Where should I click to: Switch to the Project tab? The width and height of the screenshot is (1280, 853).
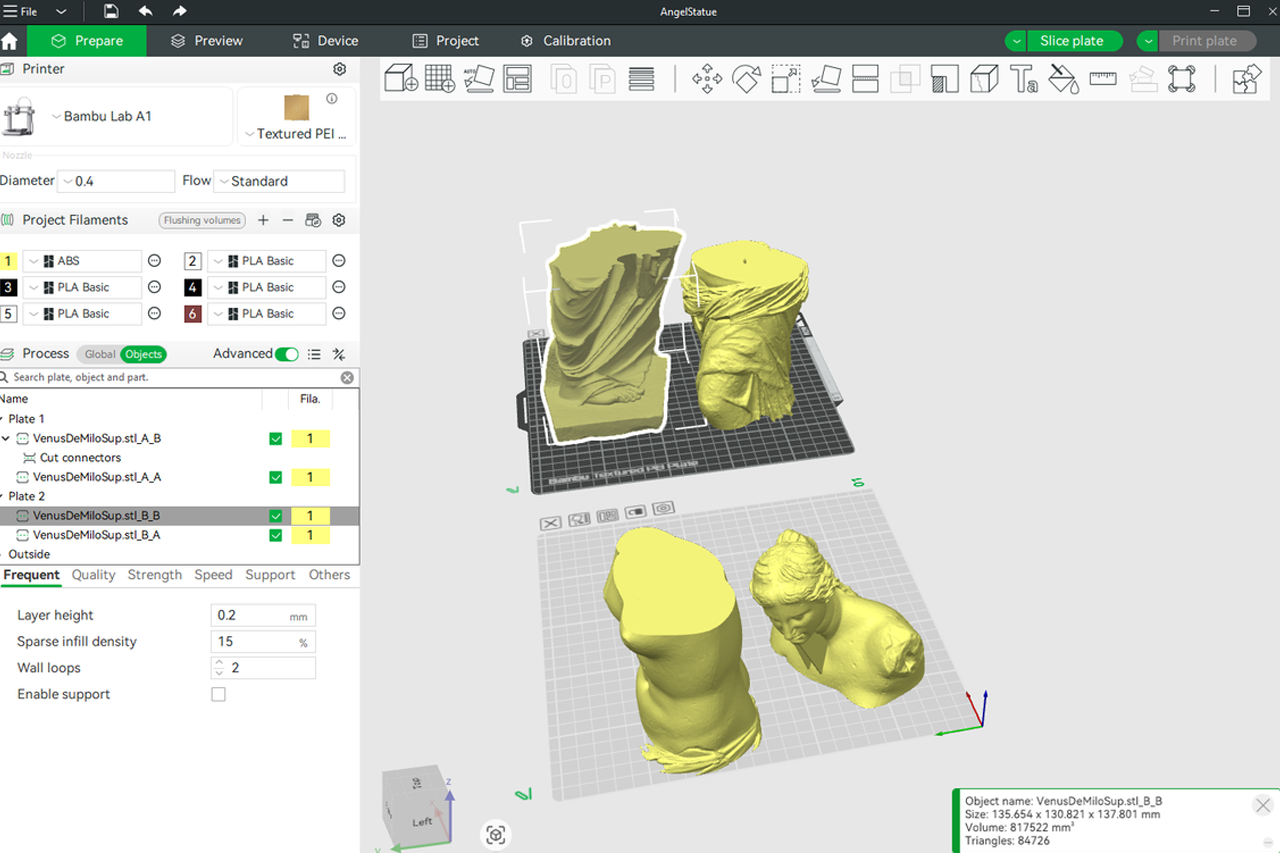446,41
